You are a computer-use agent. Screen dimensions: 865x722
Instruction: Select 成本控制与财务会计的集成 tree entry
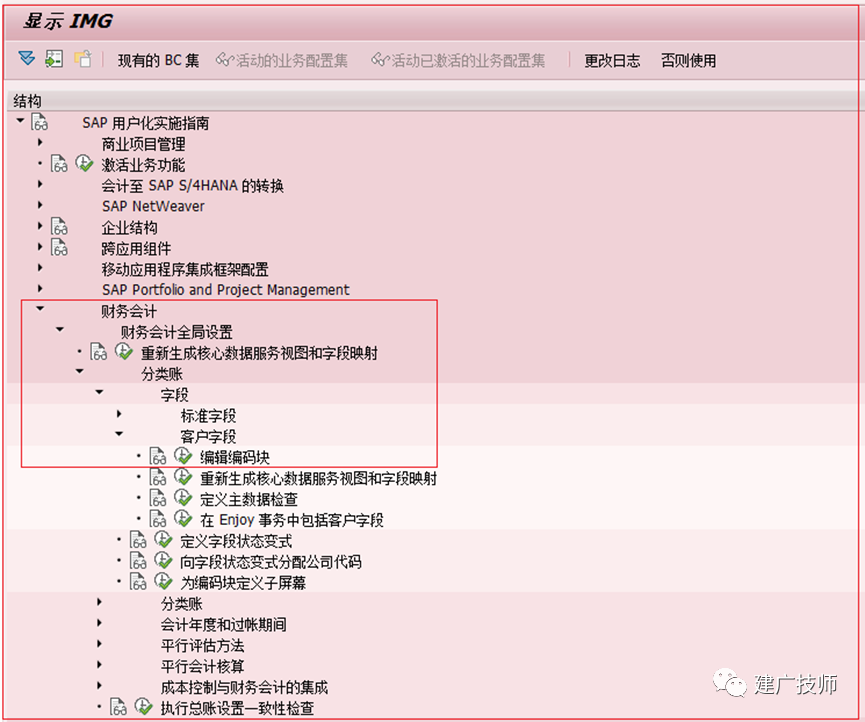point(244,687)
